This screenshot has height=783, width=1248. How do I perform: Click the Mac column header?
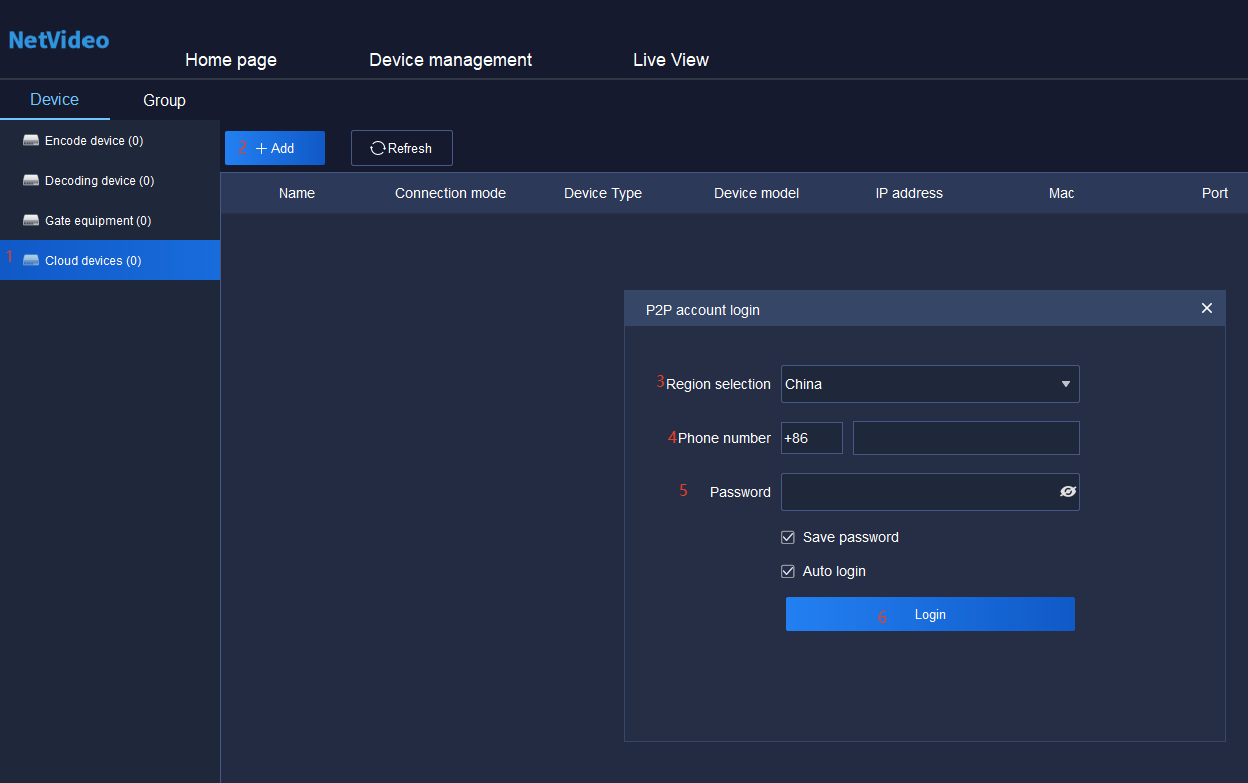(1062, 193)
